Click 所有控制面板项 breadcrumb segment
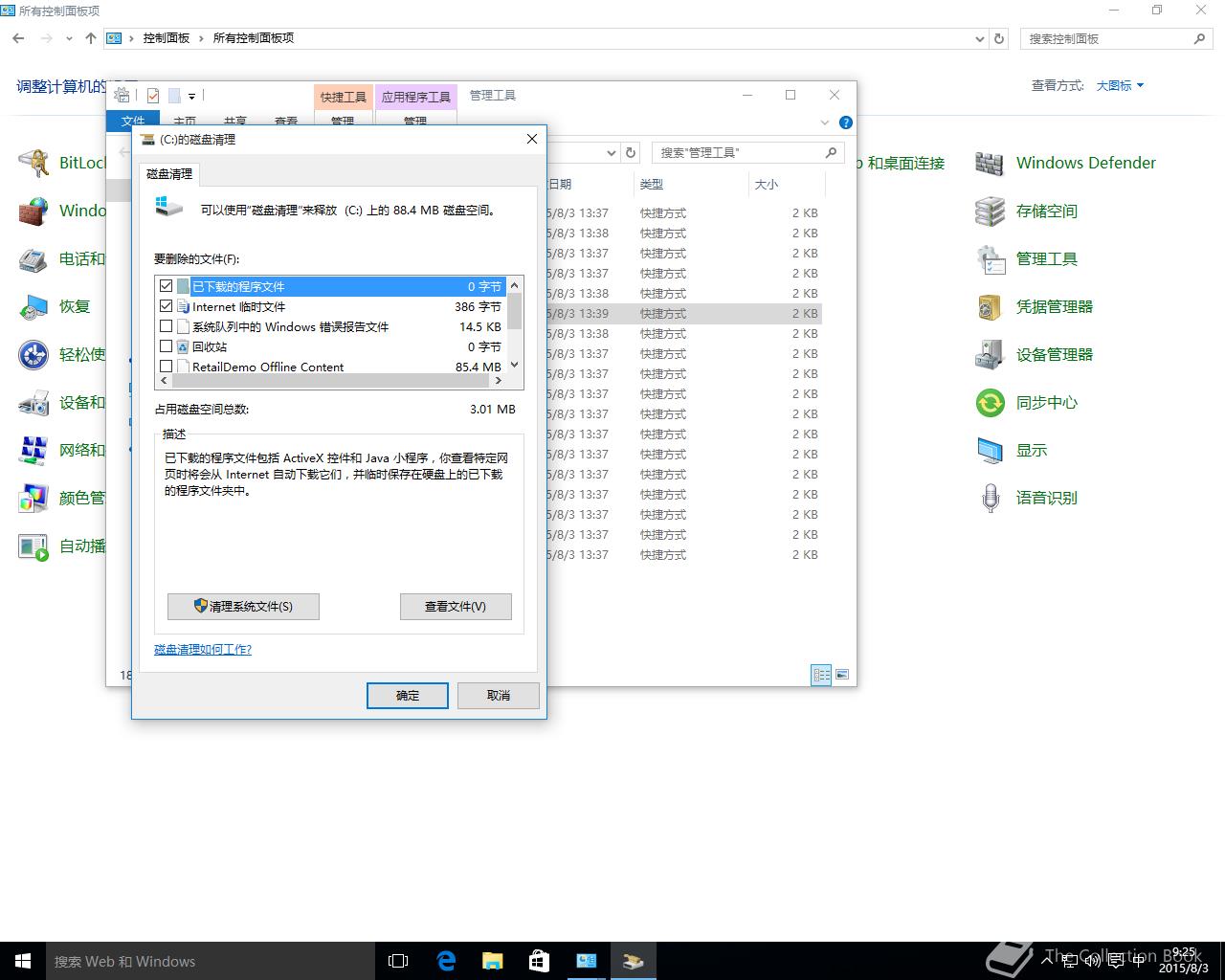Image resolution: width=1225 pixels, height=980 pixels. click(x=253, y=38)
